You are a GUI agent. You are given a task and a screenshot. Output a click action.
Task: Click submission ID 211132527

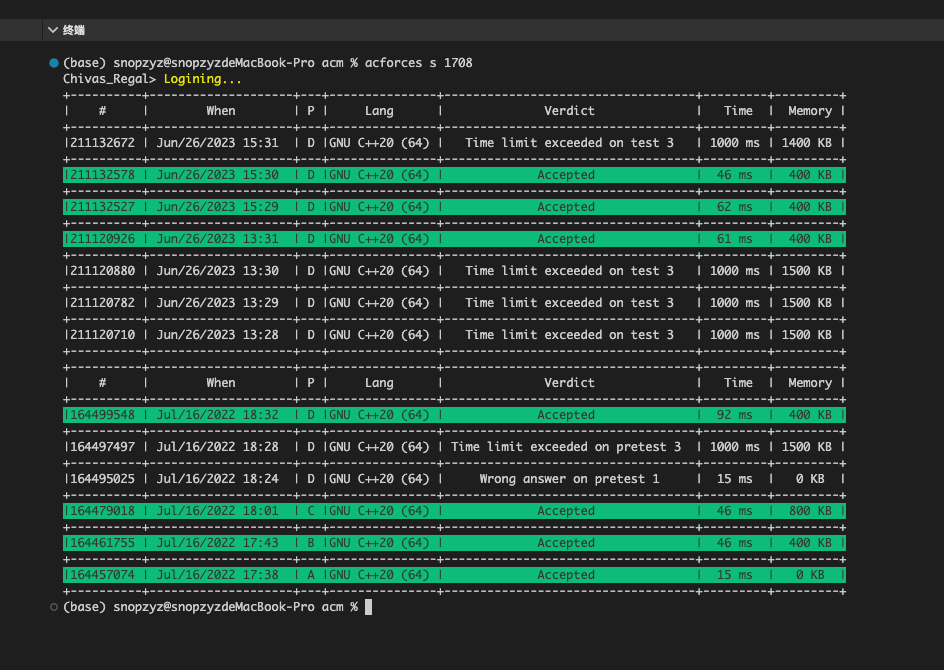[102, 206]
